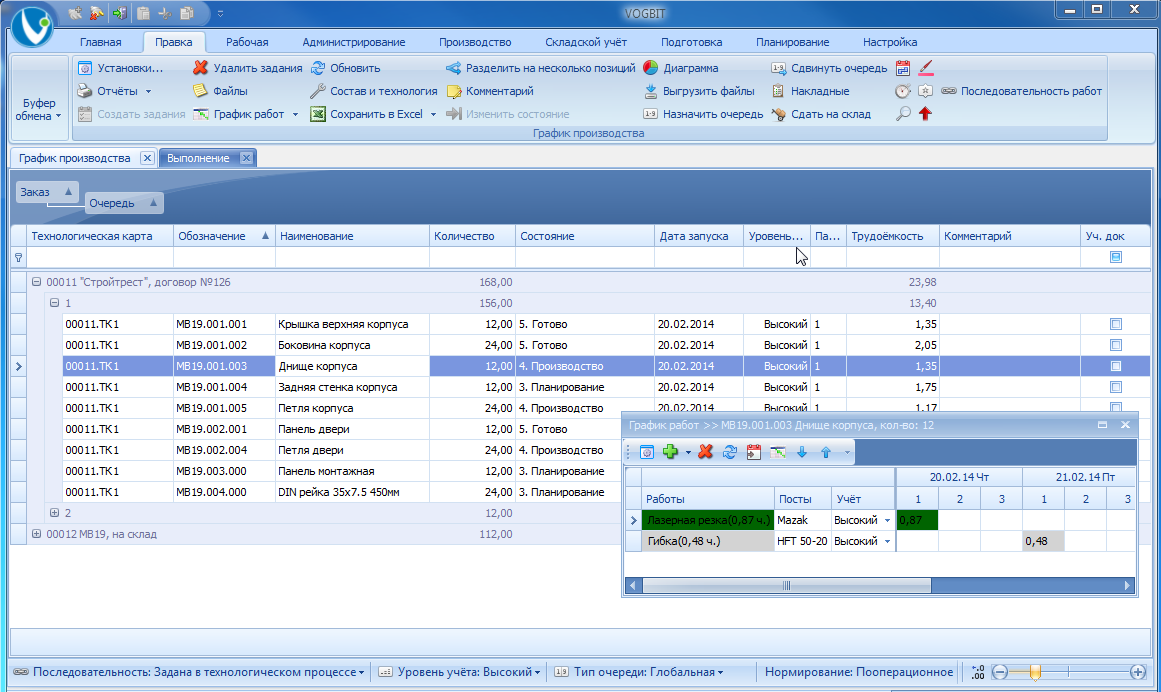The image size is (1161, 692).
Task: Expand queue group 2
Action: [x=54, y=513]
